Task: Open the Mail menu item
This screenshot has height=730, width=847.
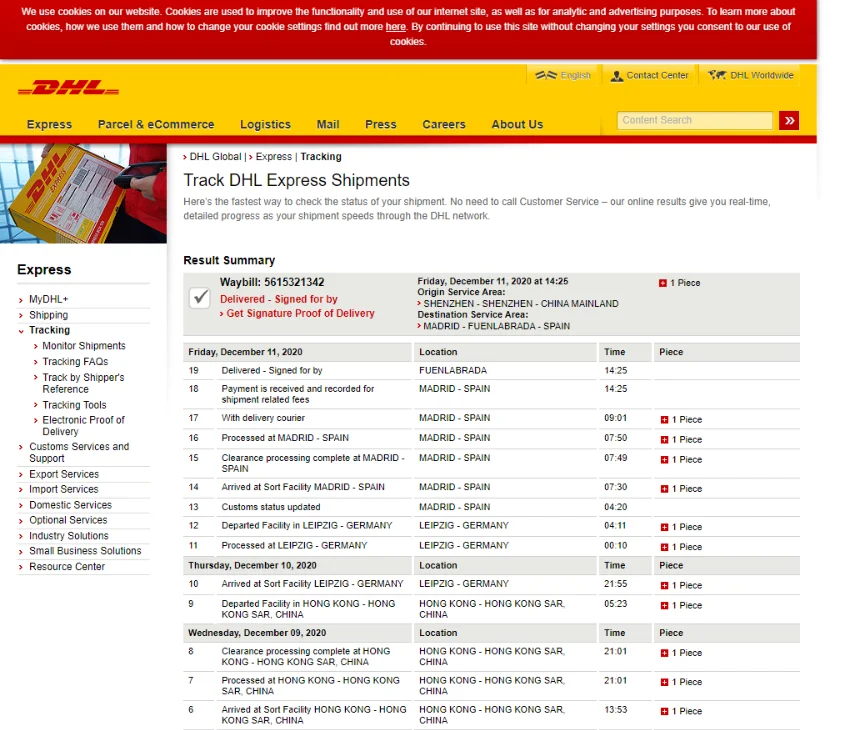Action: [x=328, y=124]
